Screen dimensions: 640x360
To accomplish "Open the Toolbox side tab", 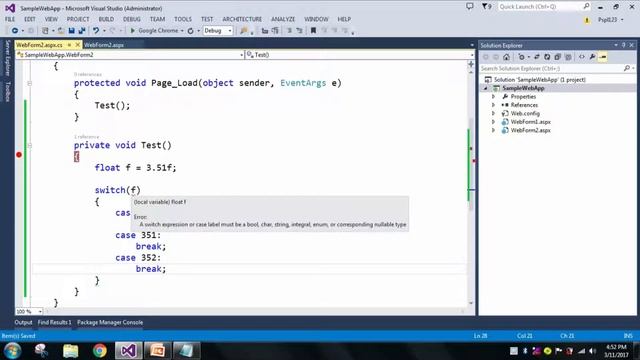I will [7, 91].
